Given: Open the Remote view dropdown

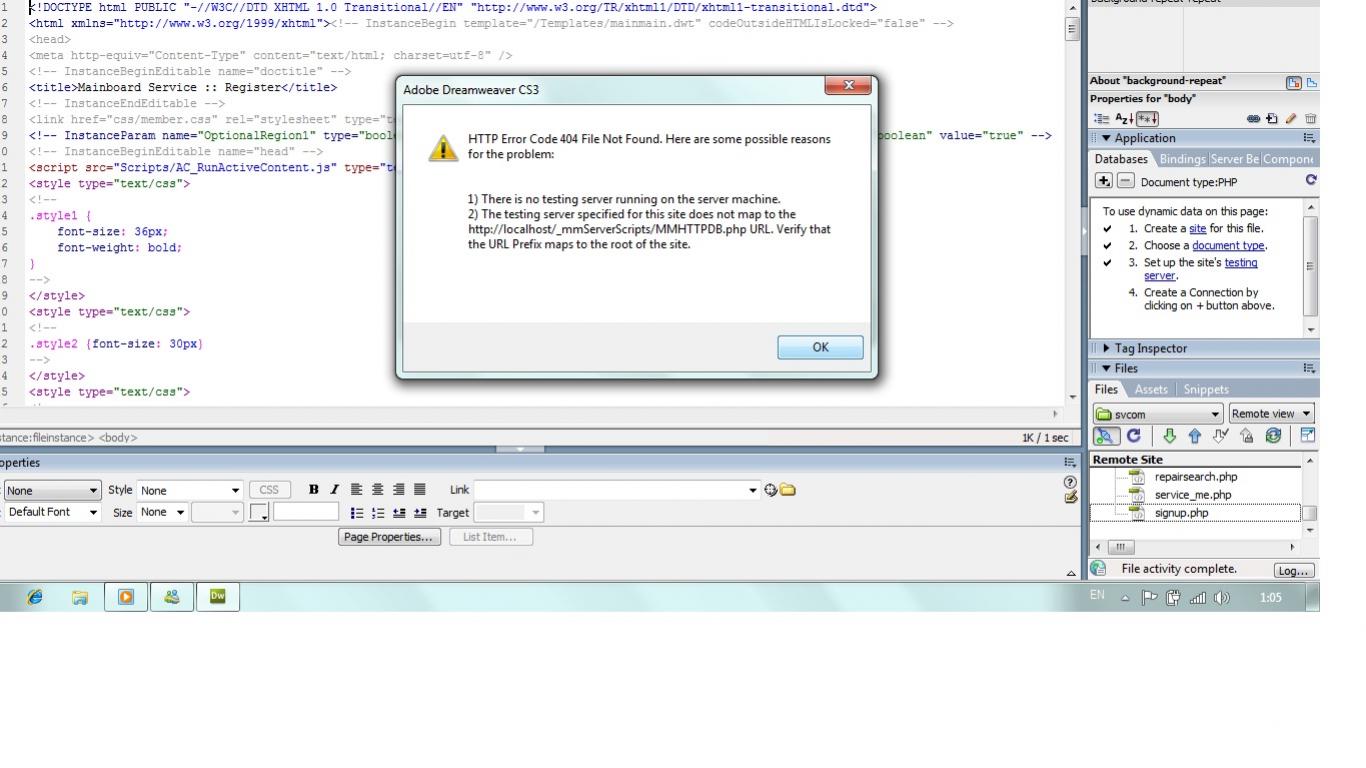Looking at the screenshot, I should click(1271, 414).
